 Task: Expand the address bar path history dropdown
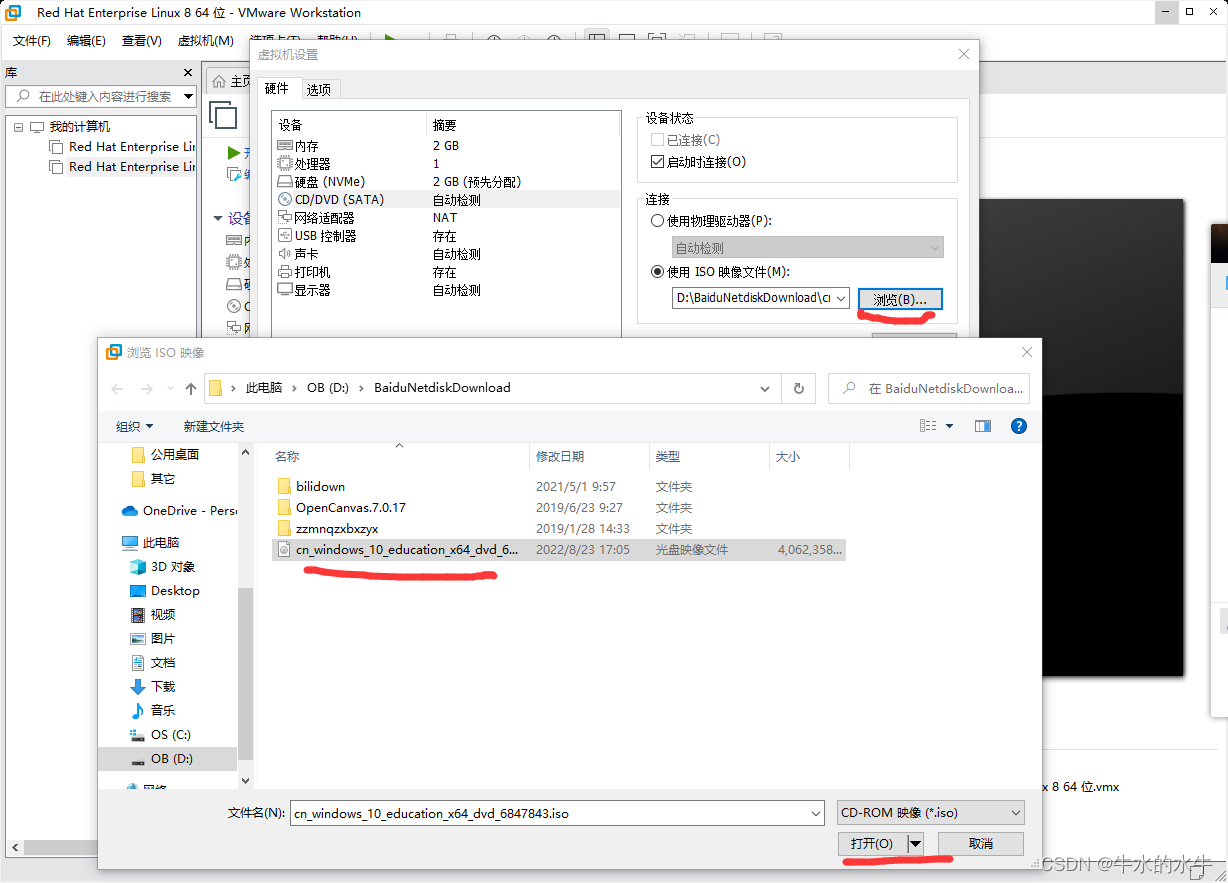765,388
